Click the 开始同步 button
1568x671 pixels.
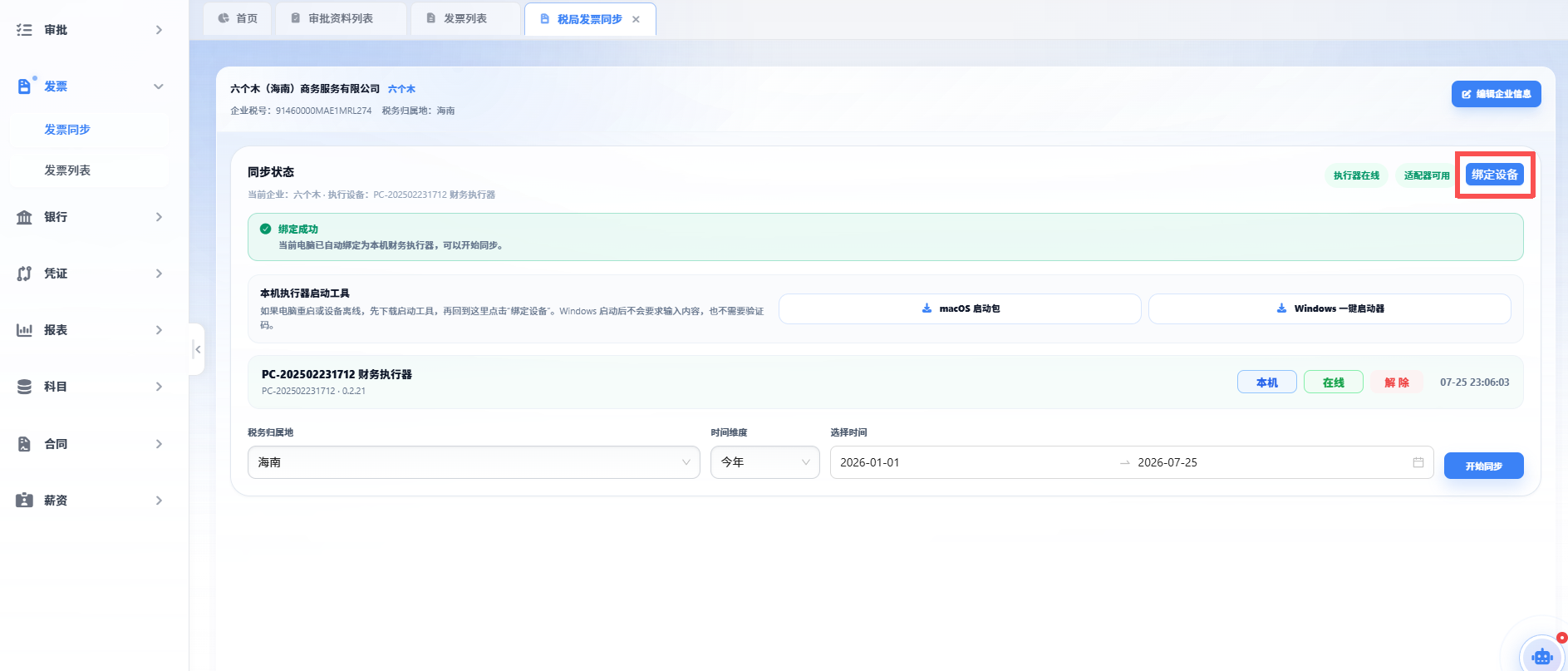(x=1483, y=466)
